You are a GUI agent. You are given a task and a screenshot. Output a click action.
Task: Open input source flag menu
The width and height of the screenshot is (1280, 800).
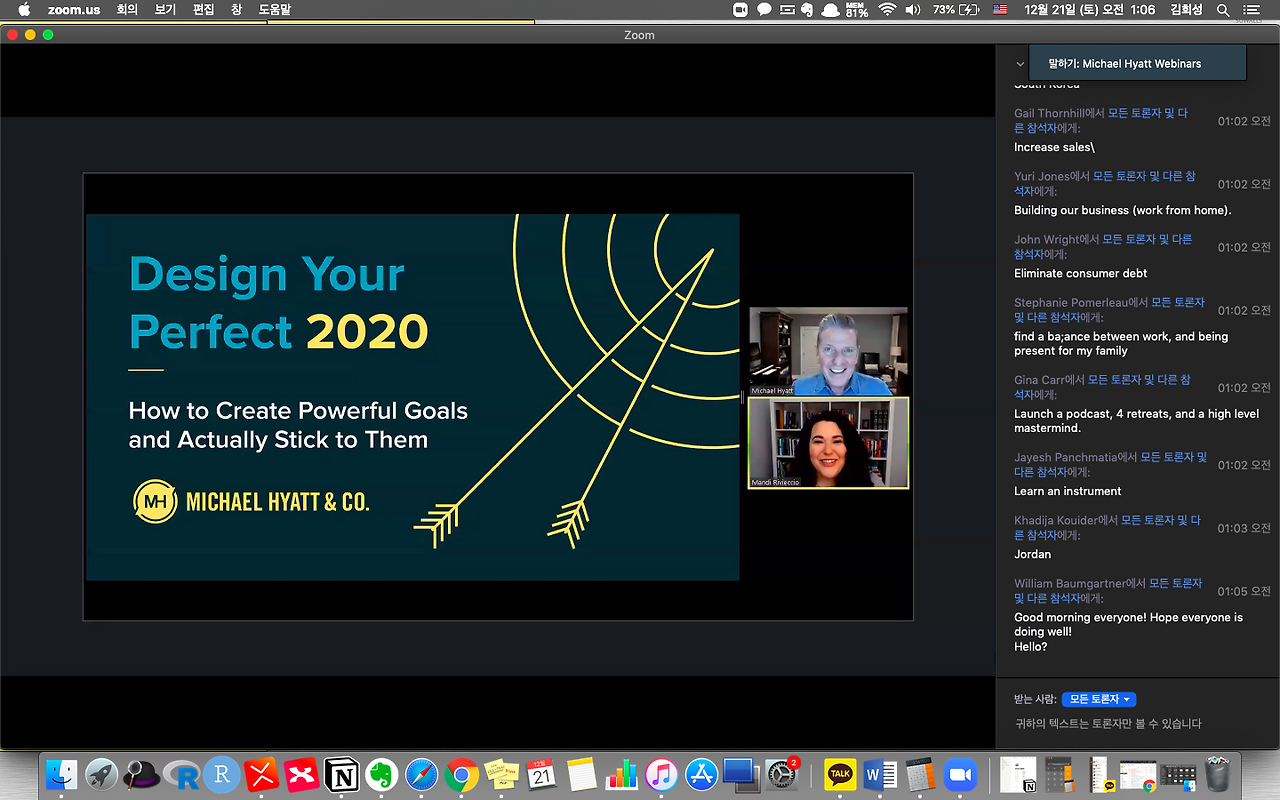[x=1000, y=10]
